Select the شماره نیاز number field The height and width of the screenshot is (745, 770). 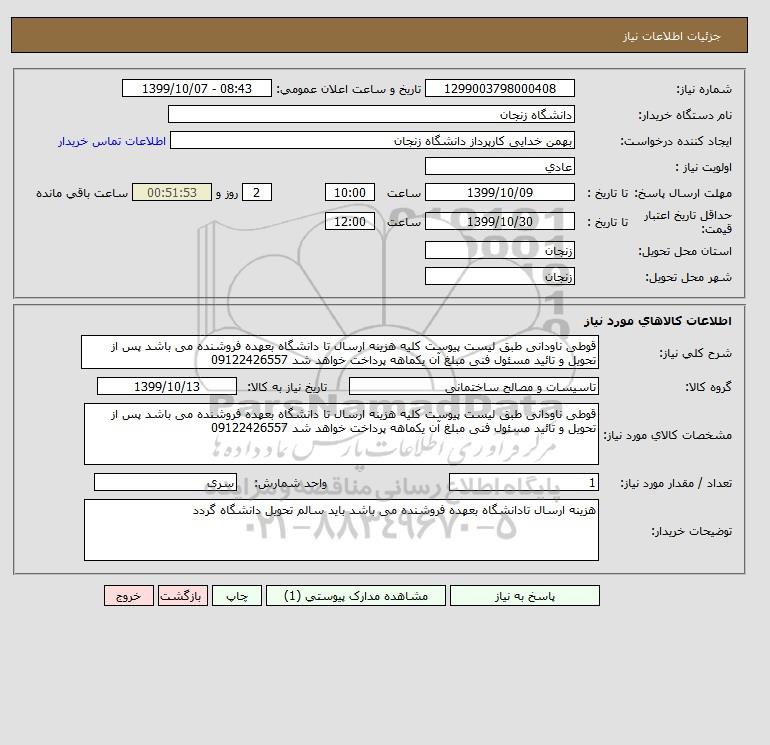point(499,88)
